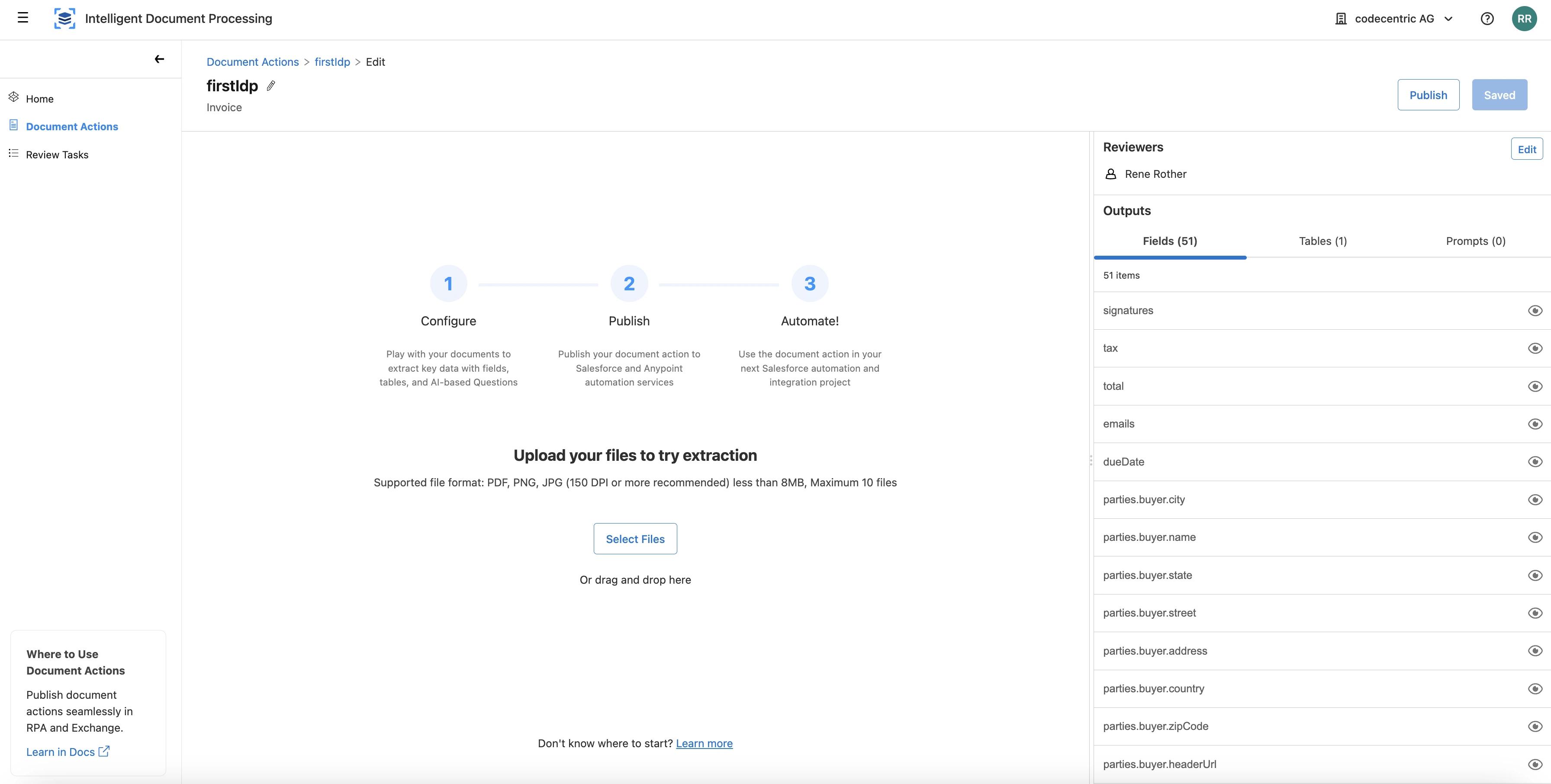
Task: Toggle visibility of the dueDate field
Action: 1535,462
